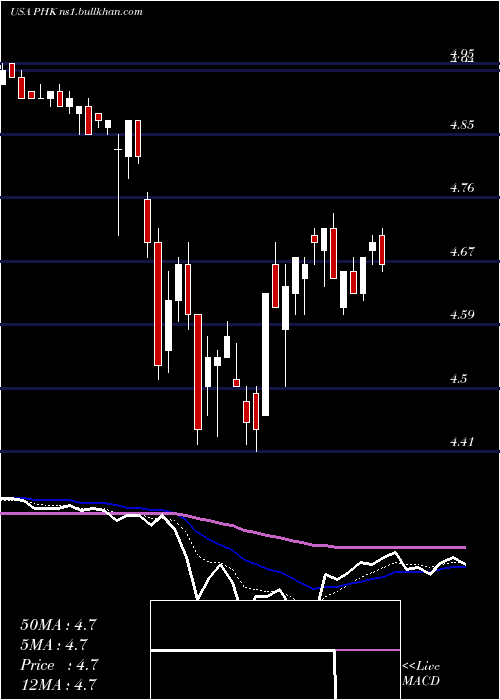Click the 4.95 price axis label
500x700 pixels.
click(x=462, y=54)
